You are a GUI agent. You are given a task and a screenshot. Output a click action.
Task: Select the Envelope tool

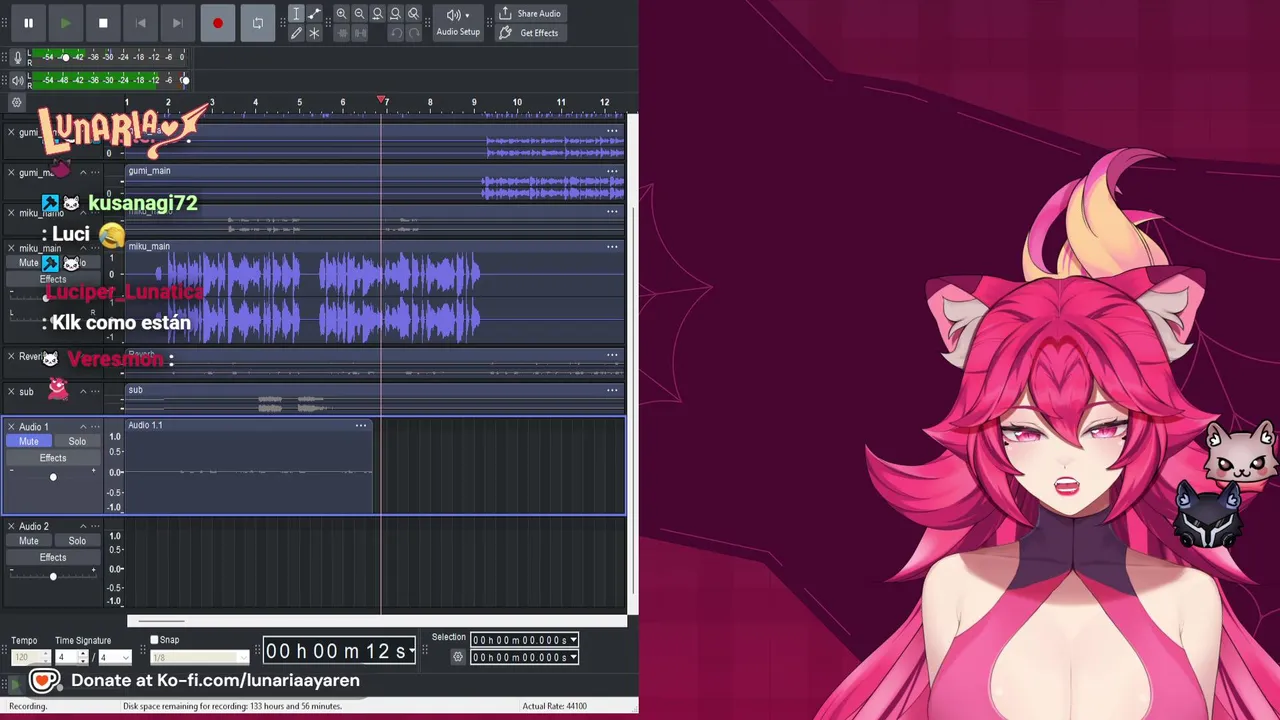(314, 14)
